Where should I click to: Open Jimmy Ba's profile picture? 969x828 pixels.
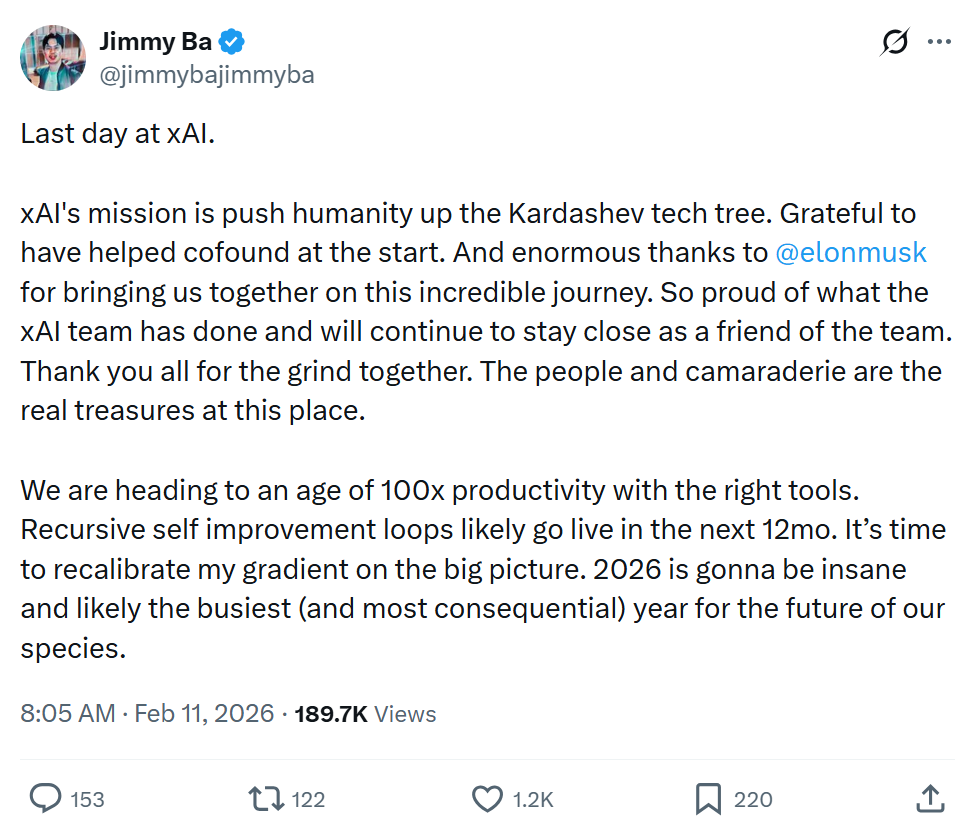[53, 58]
